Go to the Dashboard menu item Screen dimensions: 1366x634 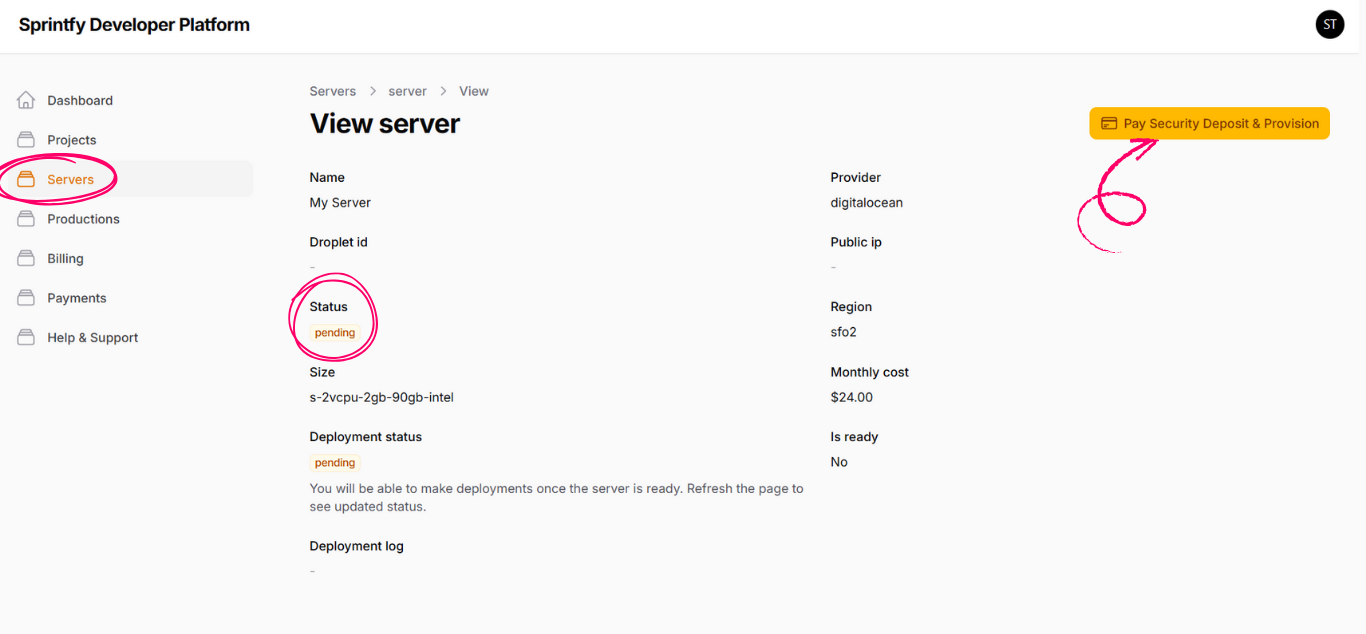tap(80, 101)
